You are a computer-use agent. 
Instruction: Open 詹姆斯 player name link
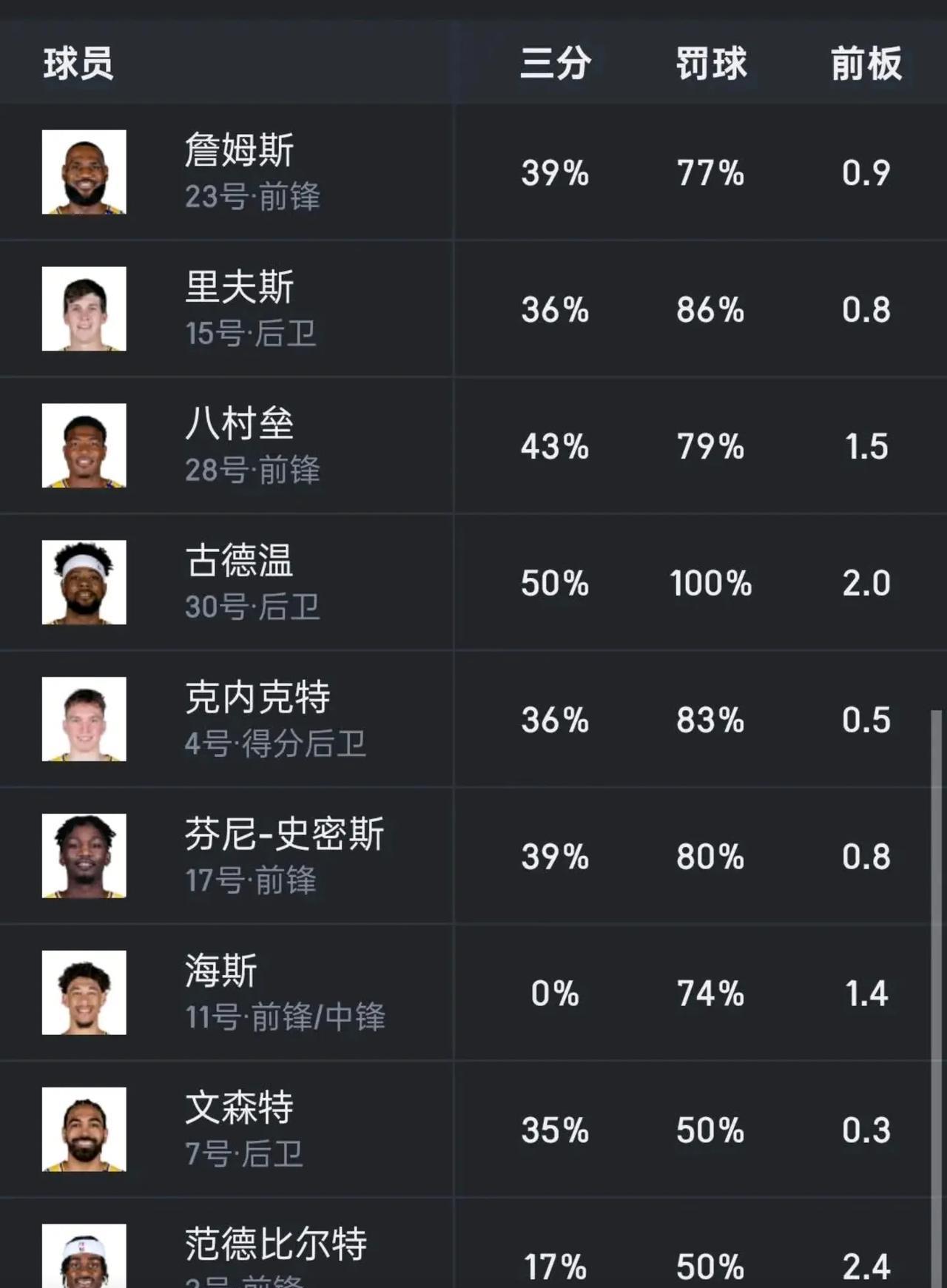(x=240, y=149)
